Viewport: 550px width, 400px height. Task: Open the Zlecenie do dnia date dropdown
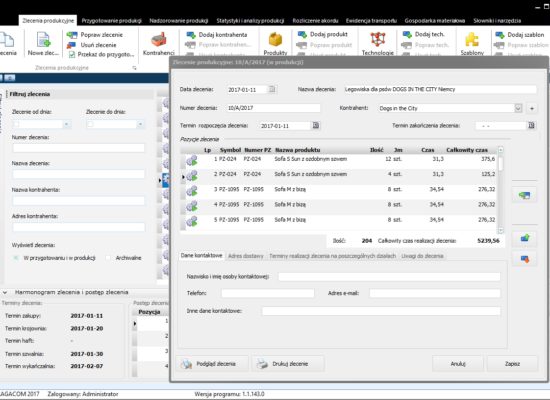[x=140, y=124]
